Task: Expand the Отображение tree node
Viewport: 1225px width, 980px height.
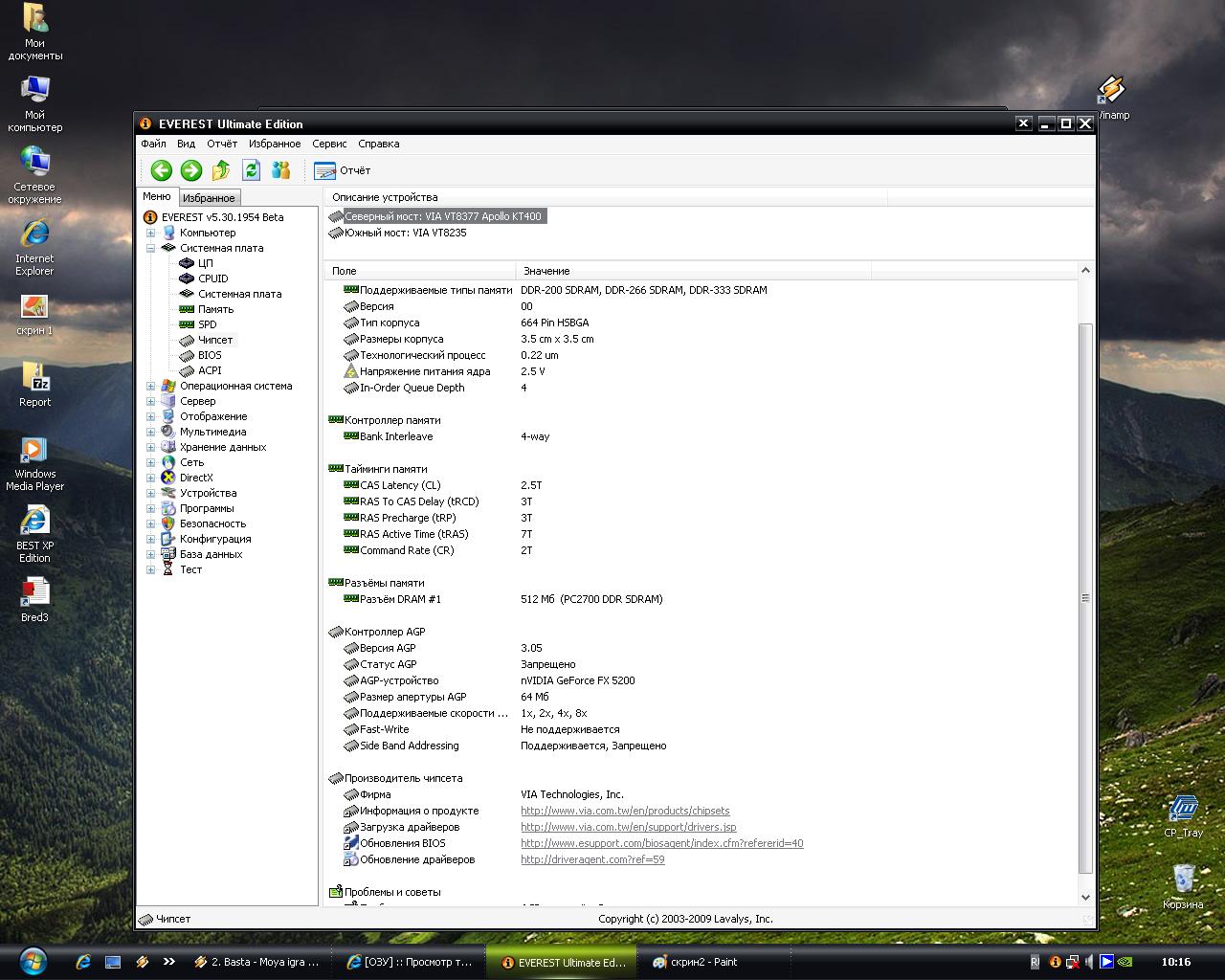Action: point(150,416)
